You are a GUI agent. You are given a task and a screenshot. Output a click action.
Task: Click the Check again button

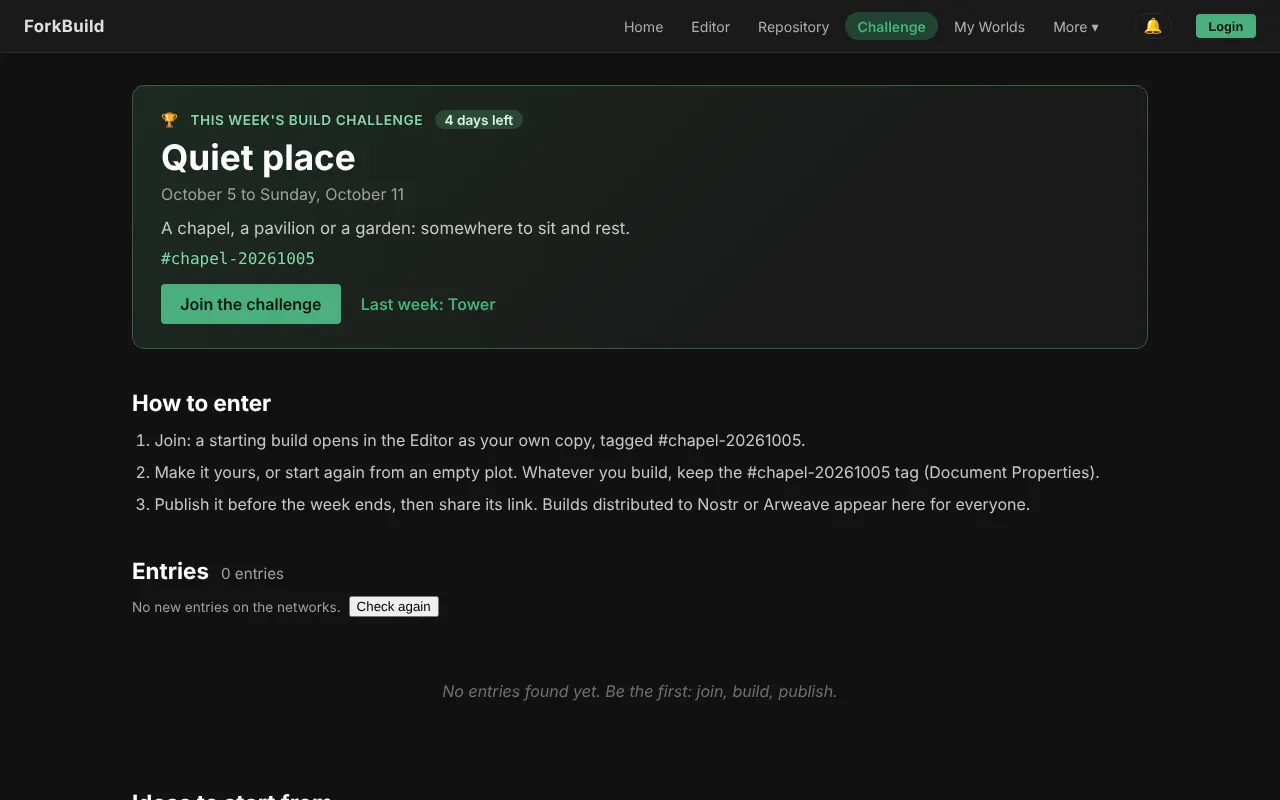tap(394, 606)
